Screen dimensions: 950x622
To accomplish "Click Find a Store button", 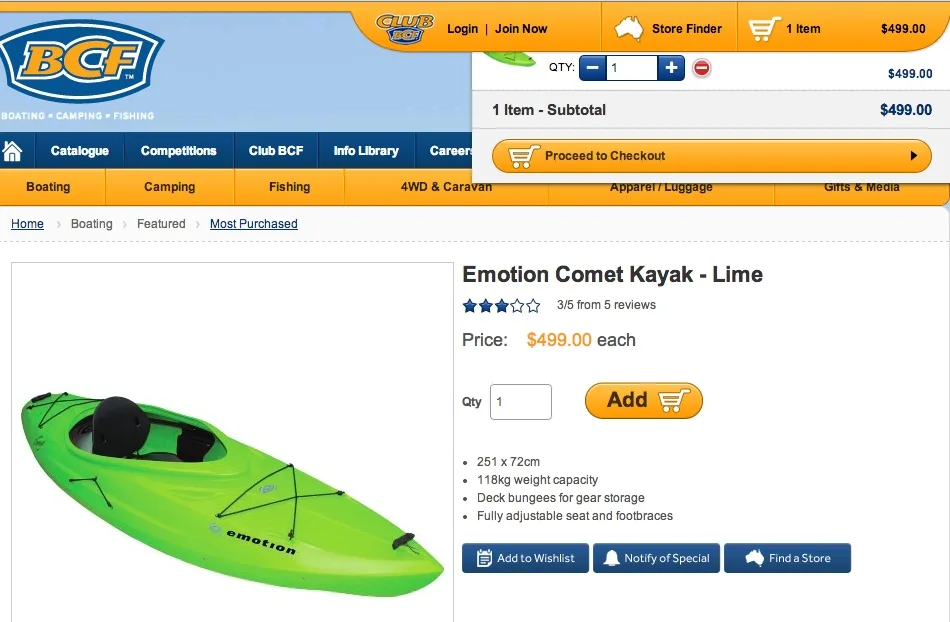I will (787, 558).
